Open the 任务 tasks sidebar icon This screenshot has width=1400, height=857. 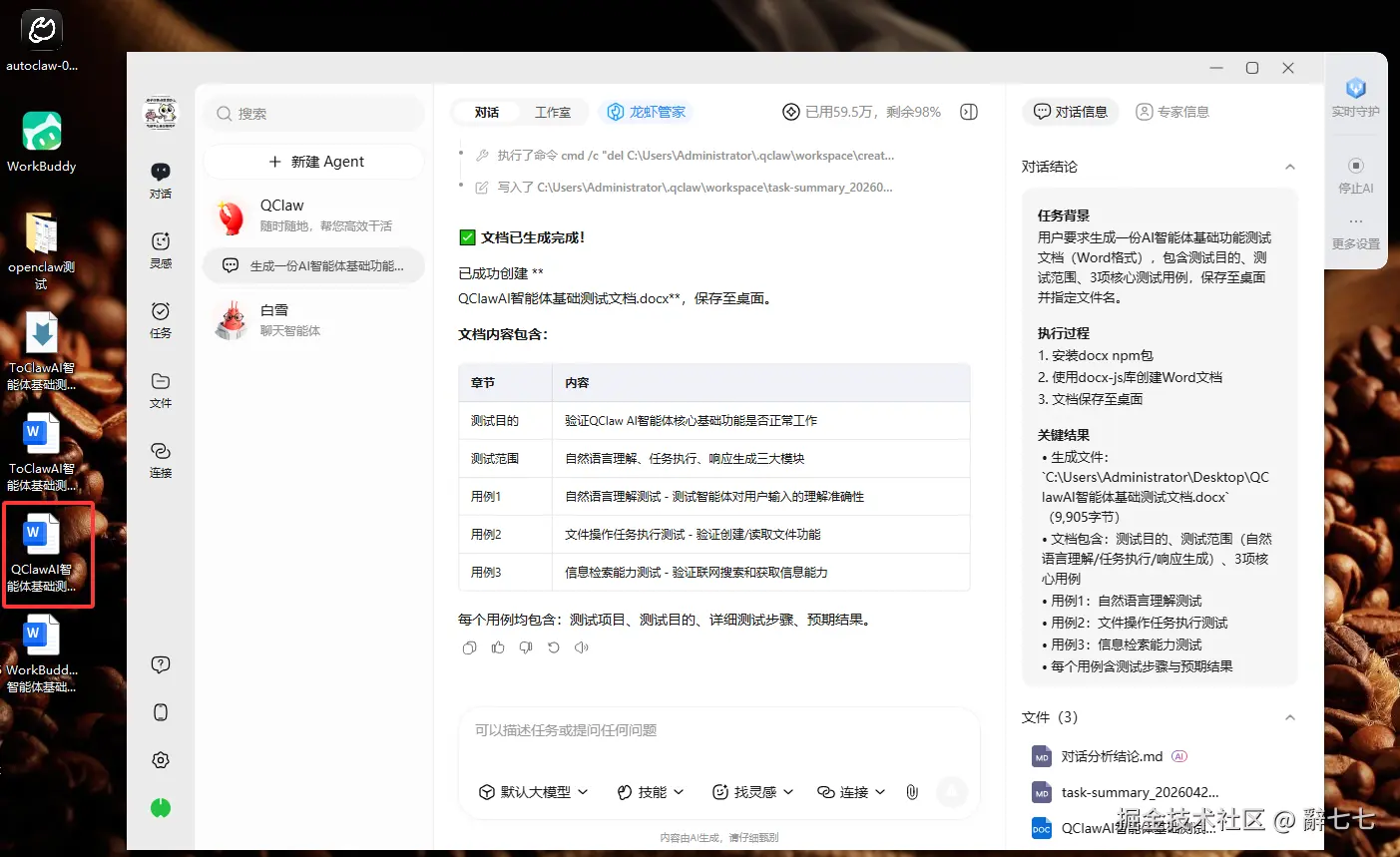click(x=161, y=319)
